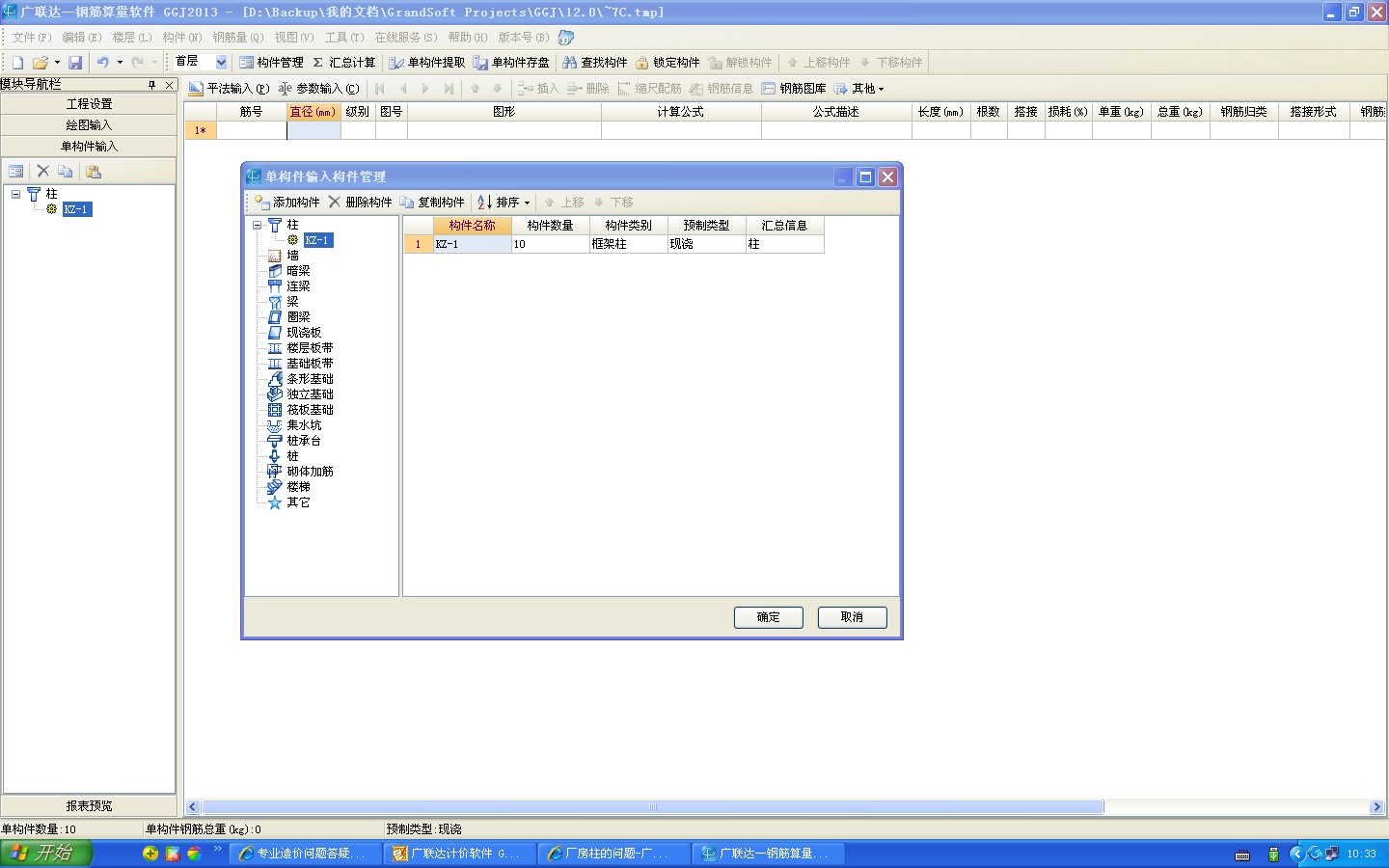1389x868 pixels.
Task: Select 其它 in dialog component tree
Action: (298, 502)
